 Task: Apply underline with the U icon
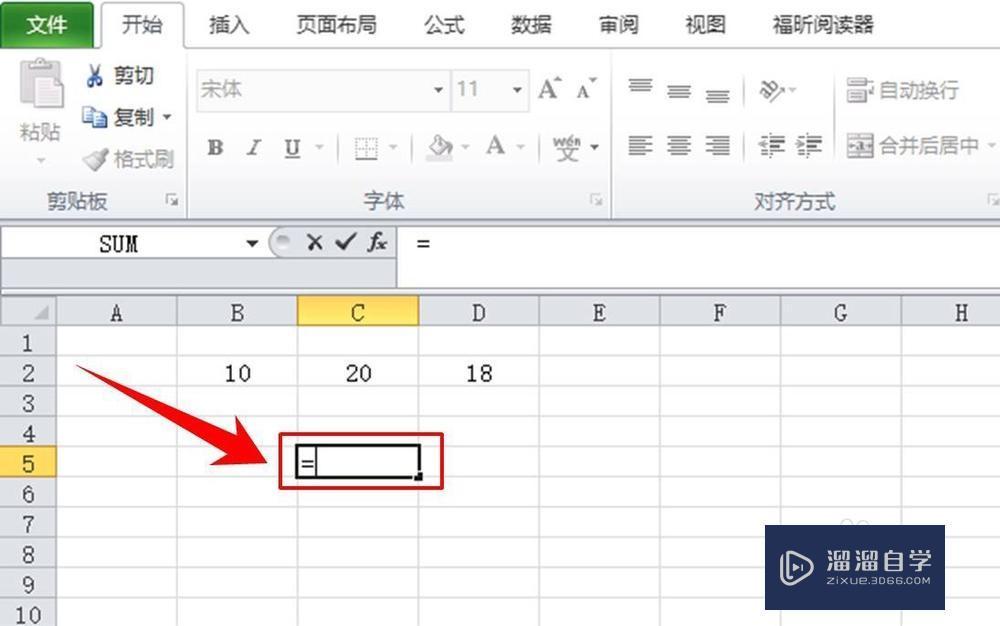[x=289, y=147]
